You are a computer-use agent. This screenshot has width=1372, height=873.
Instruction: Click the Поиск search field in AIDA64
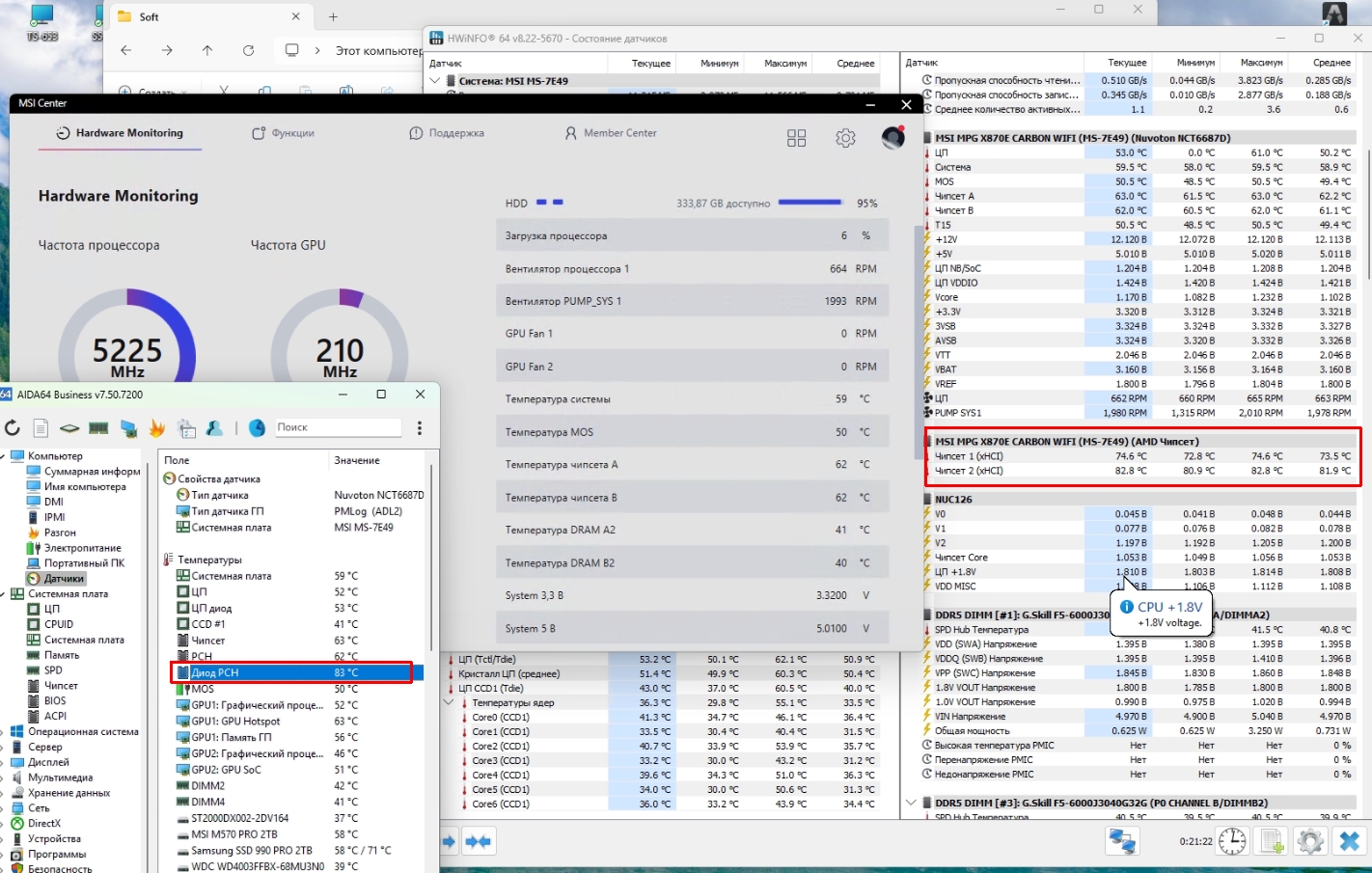tap(337, 427)
